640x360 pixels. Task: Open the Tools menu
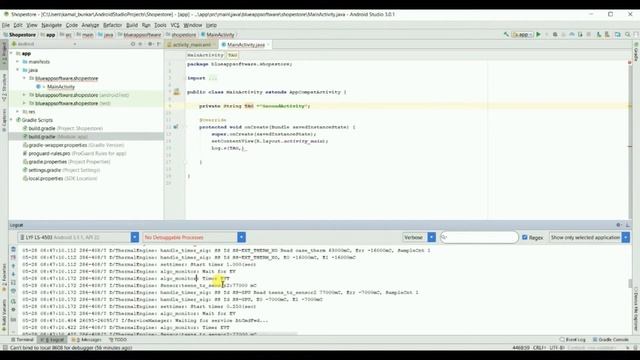tap(160, 25)
